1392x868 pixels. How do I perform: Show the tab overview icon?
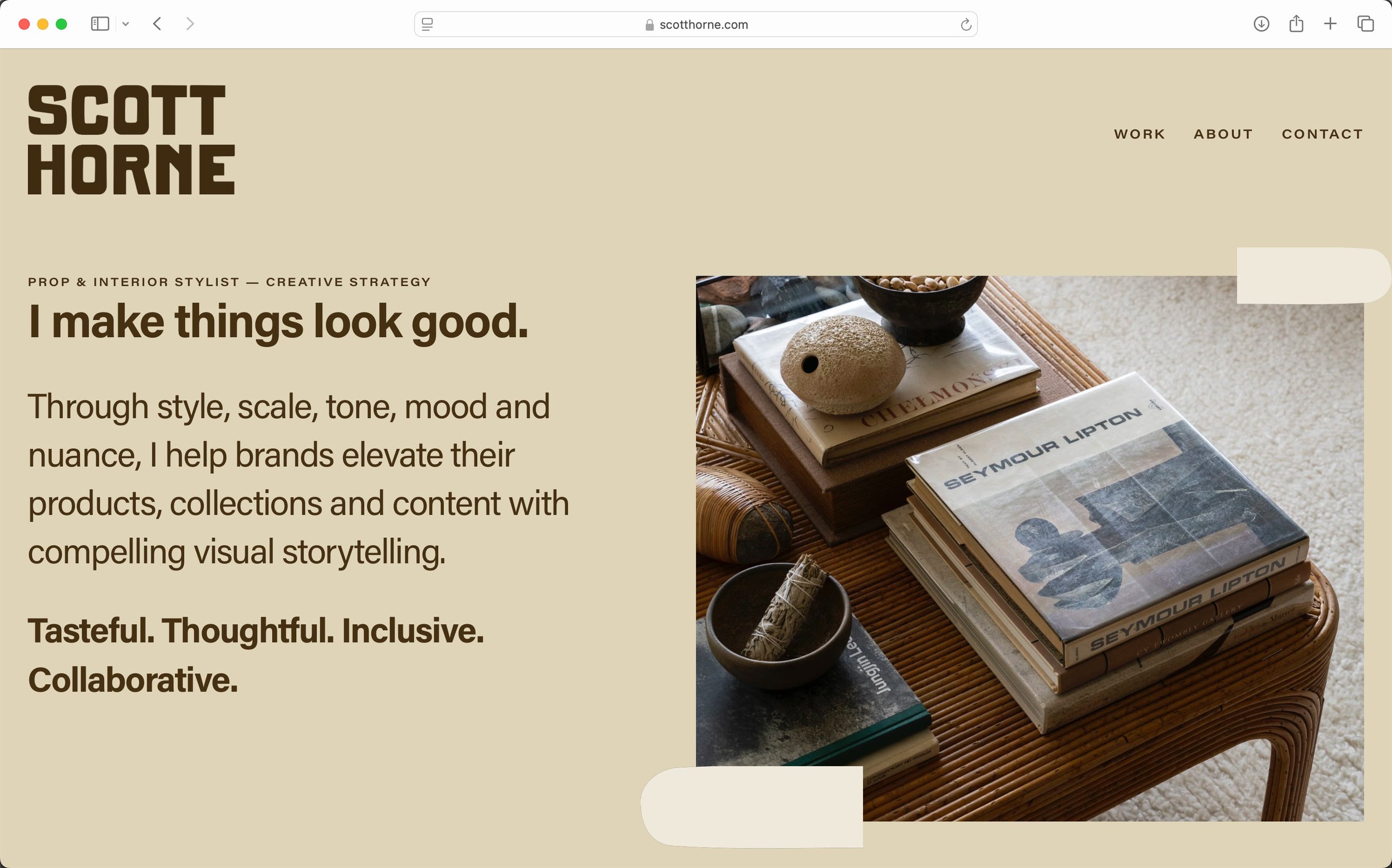1366,24
